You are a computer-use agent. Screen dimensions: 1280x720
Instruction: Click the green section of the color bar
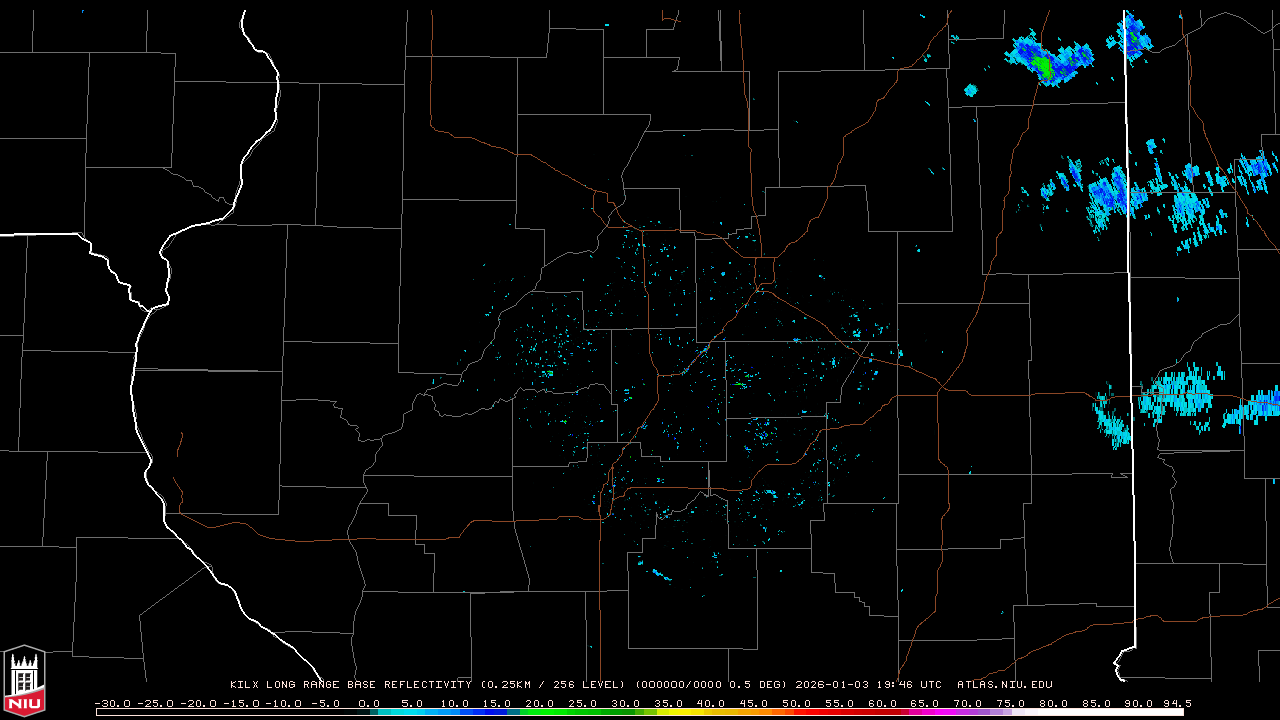[560, 712]
